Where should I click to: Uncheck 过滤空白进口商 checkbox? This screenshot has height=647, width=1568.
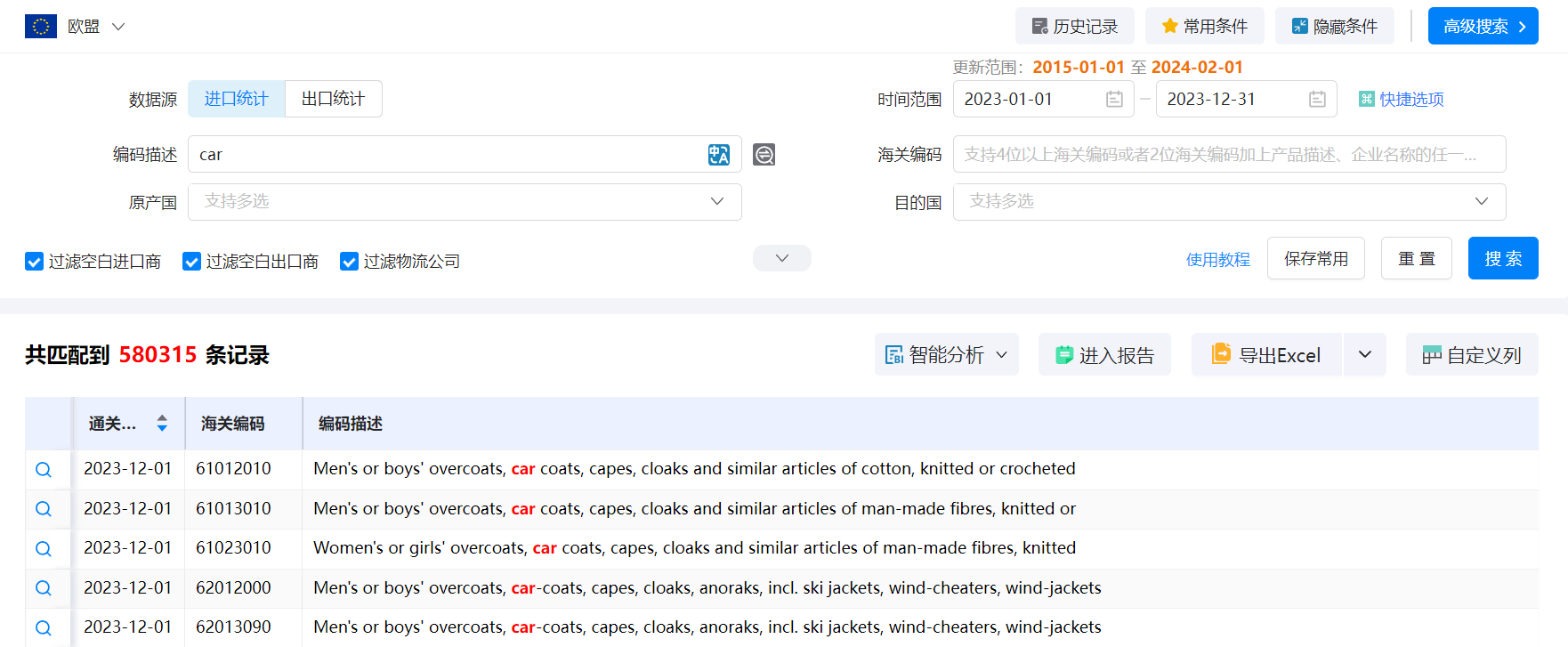pyautogui.click(x=35, y=262)
